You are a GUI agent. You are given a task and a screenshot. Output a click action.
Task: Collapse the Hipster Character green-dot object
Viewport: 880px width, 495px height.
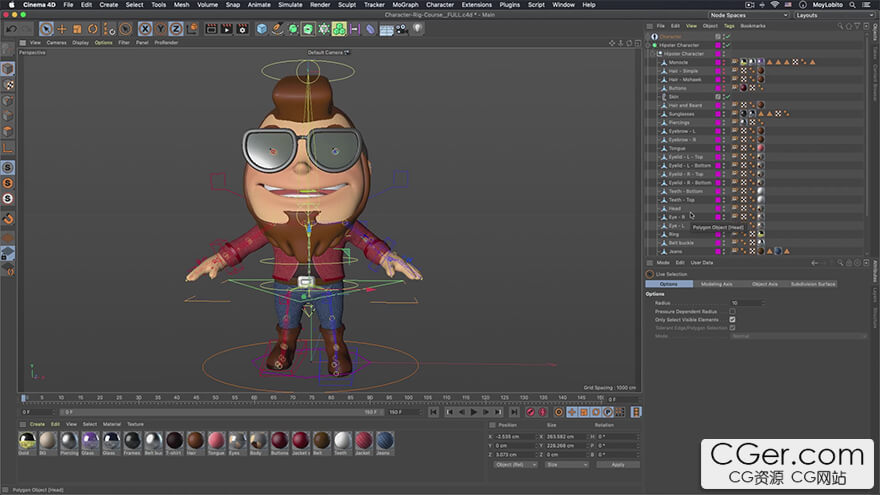coord(647,45)
